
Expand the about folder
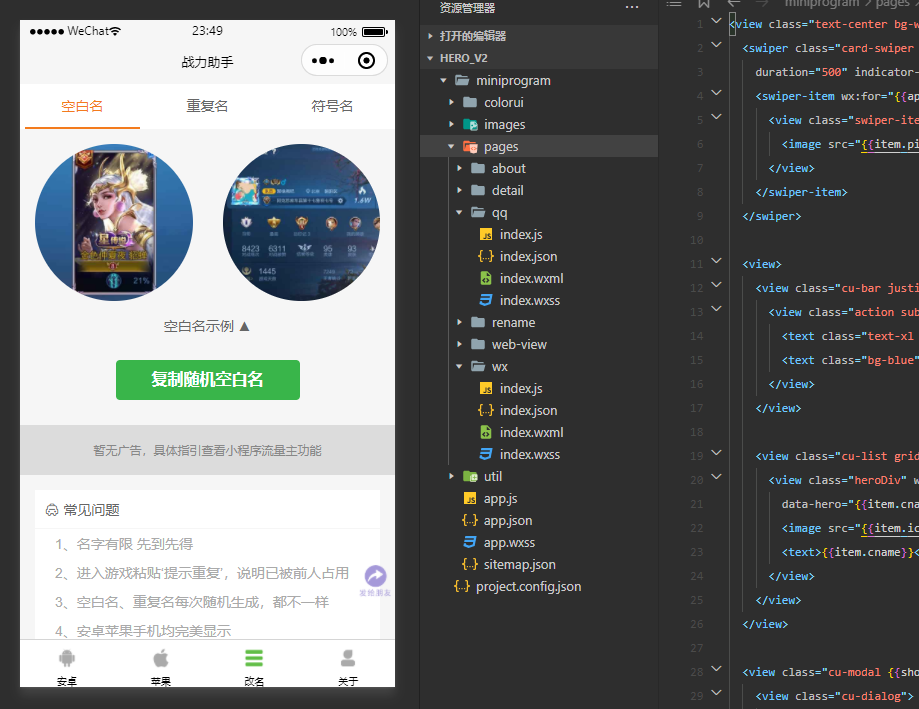pyautogui.click(x=460, y=168)
